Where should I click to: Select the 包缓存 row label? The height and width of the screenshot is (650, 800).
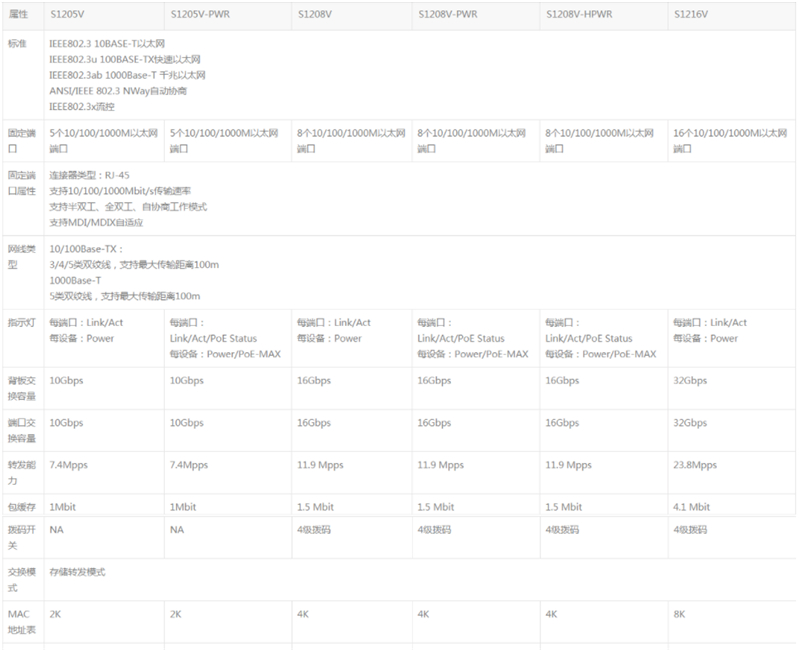coord(22,507)
